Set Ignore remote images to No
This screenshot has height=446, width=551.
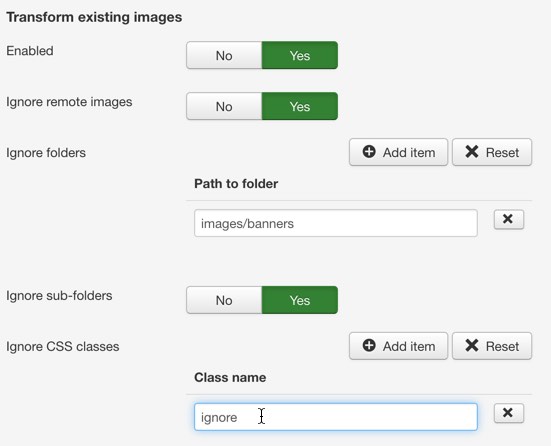click(x=224, y=106)
